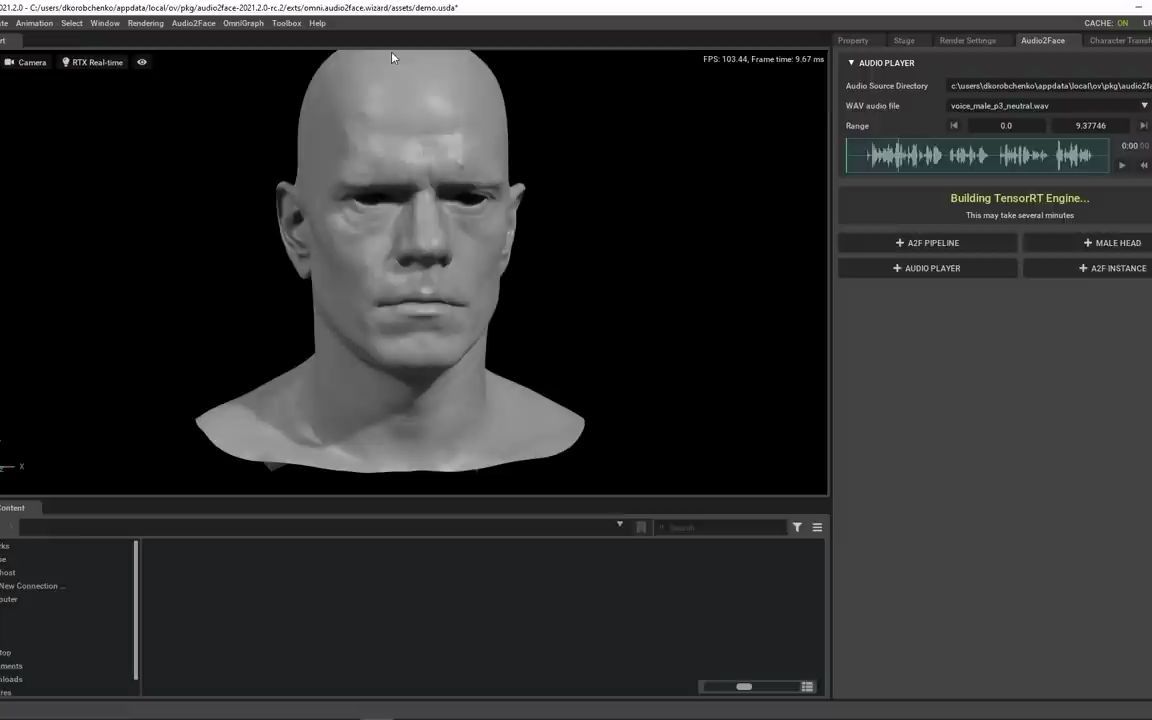Click the A2F PIPELINE button

pyautogui.click(x=927, y=243)
